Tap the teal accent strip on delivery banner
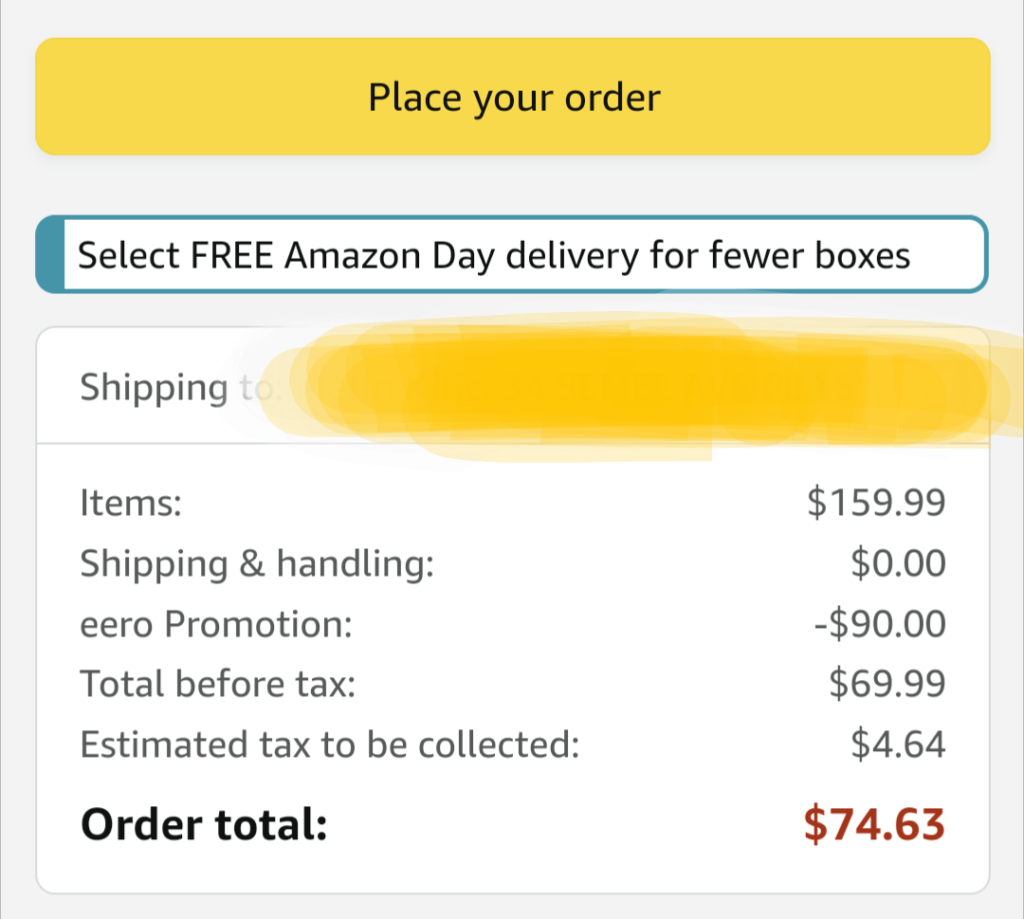The image size is (1024, 919). 50,254
